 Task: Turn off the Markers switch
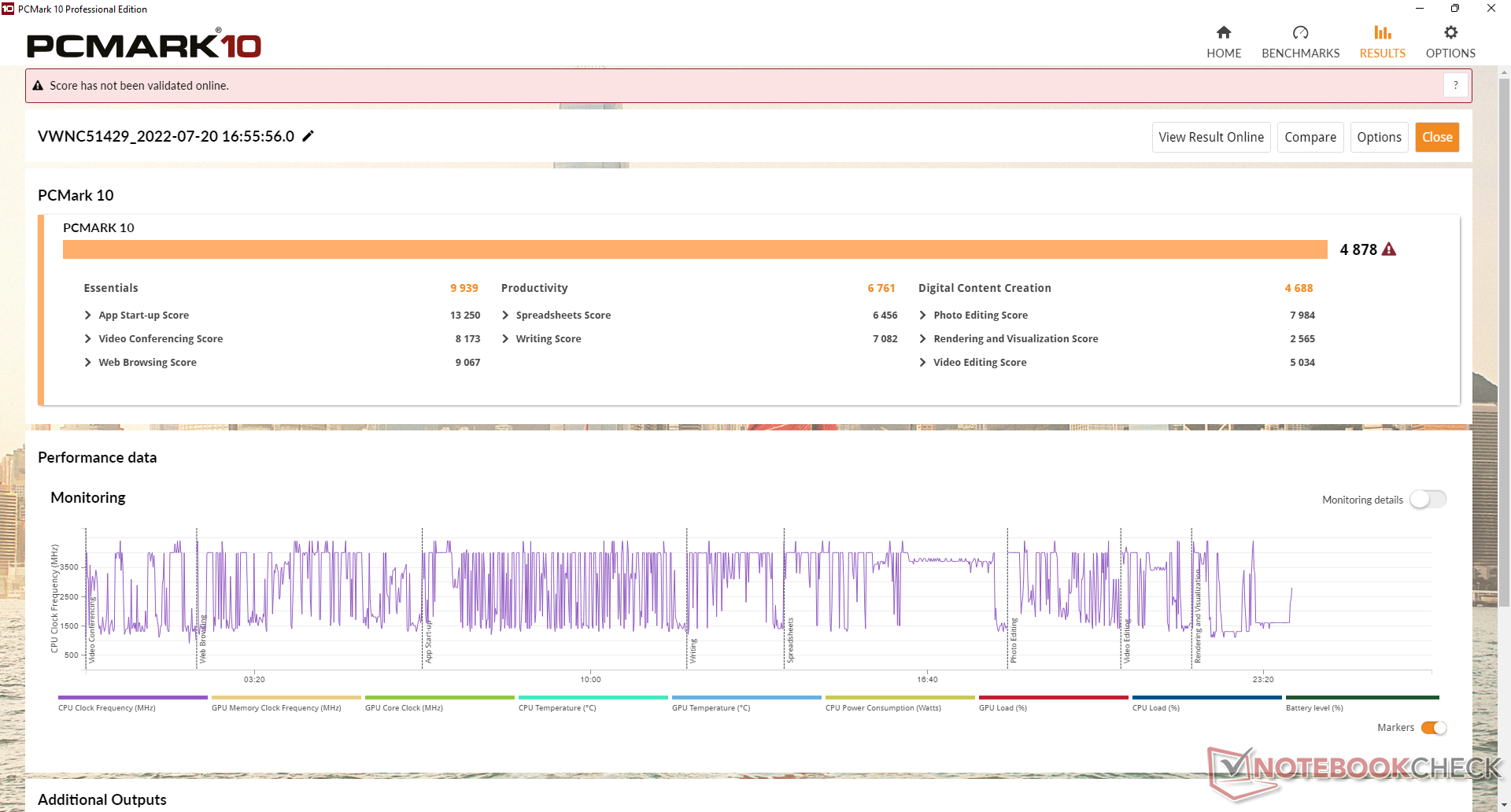[1434, 728]
